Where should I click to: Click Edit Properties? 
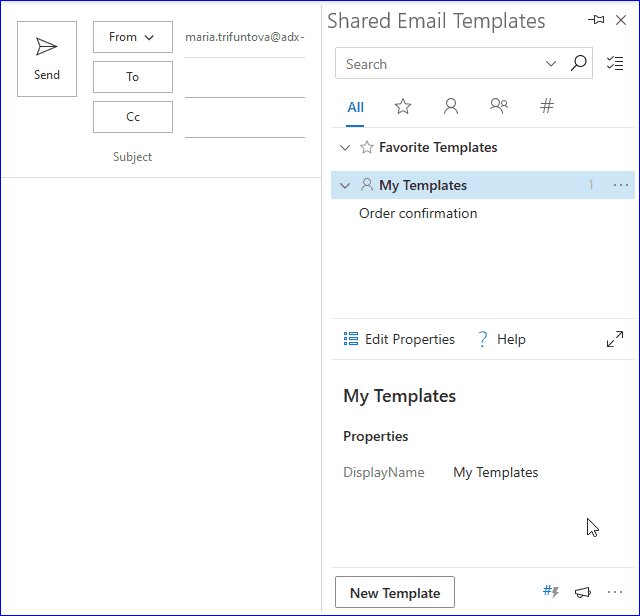(399, 339)
